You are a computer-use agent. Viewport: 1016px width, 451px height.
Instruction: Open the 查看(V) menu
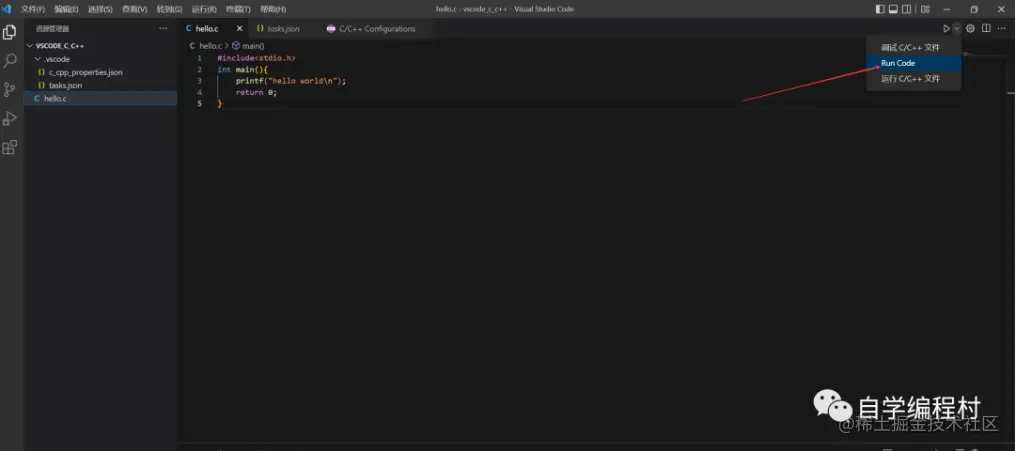pos(135,9)
